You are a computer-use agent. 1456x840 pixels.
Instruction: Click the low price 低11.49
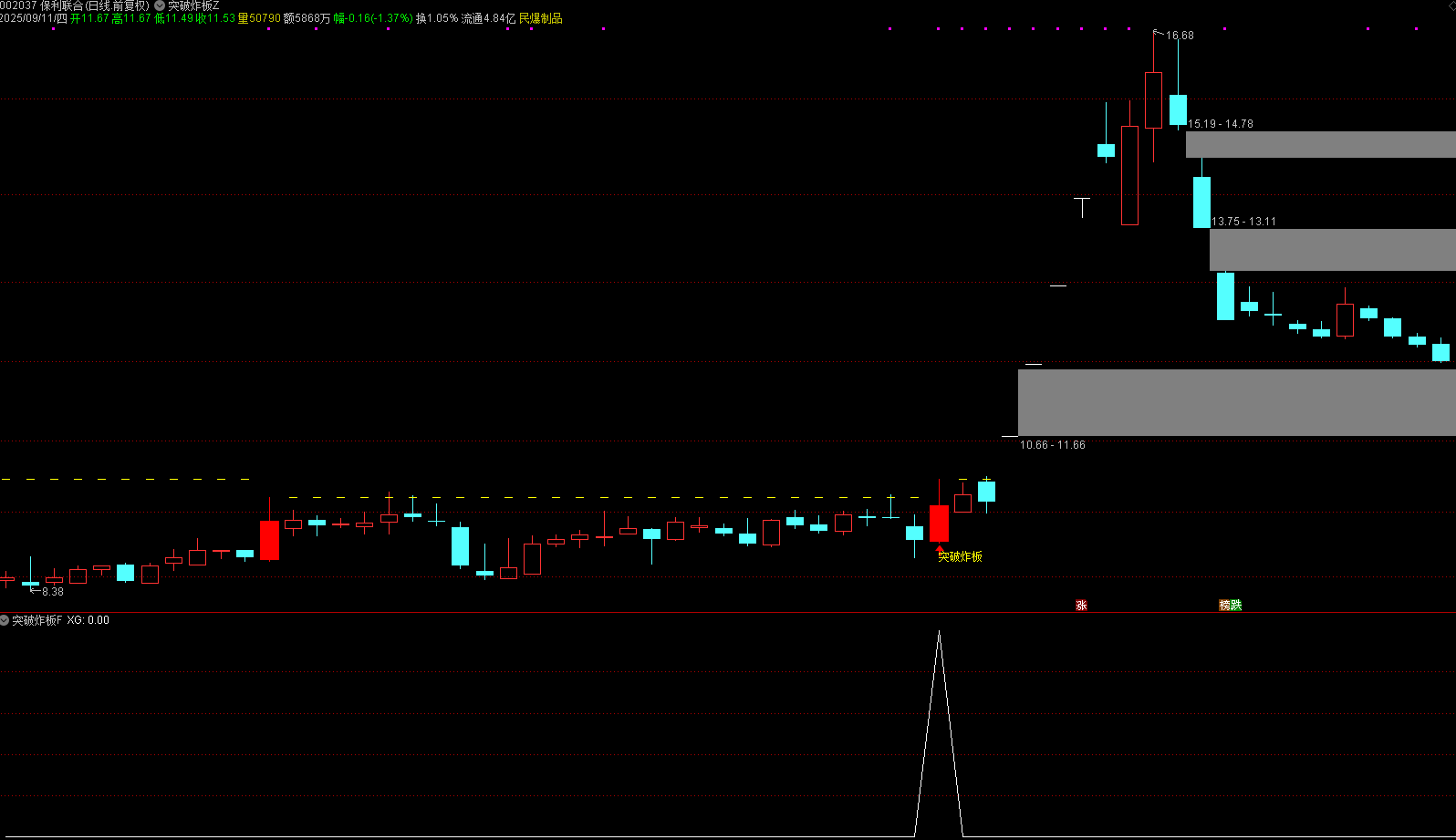pyautogui.click(x=173, y=18)
